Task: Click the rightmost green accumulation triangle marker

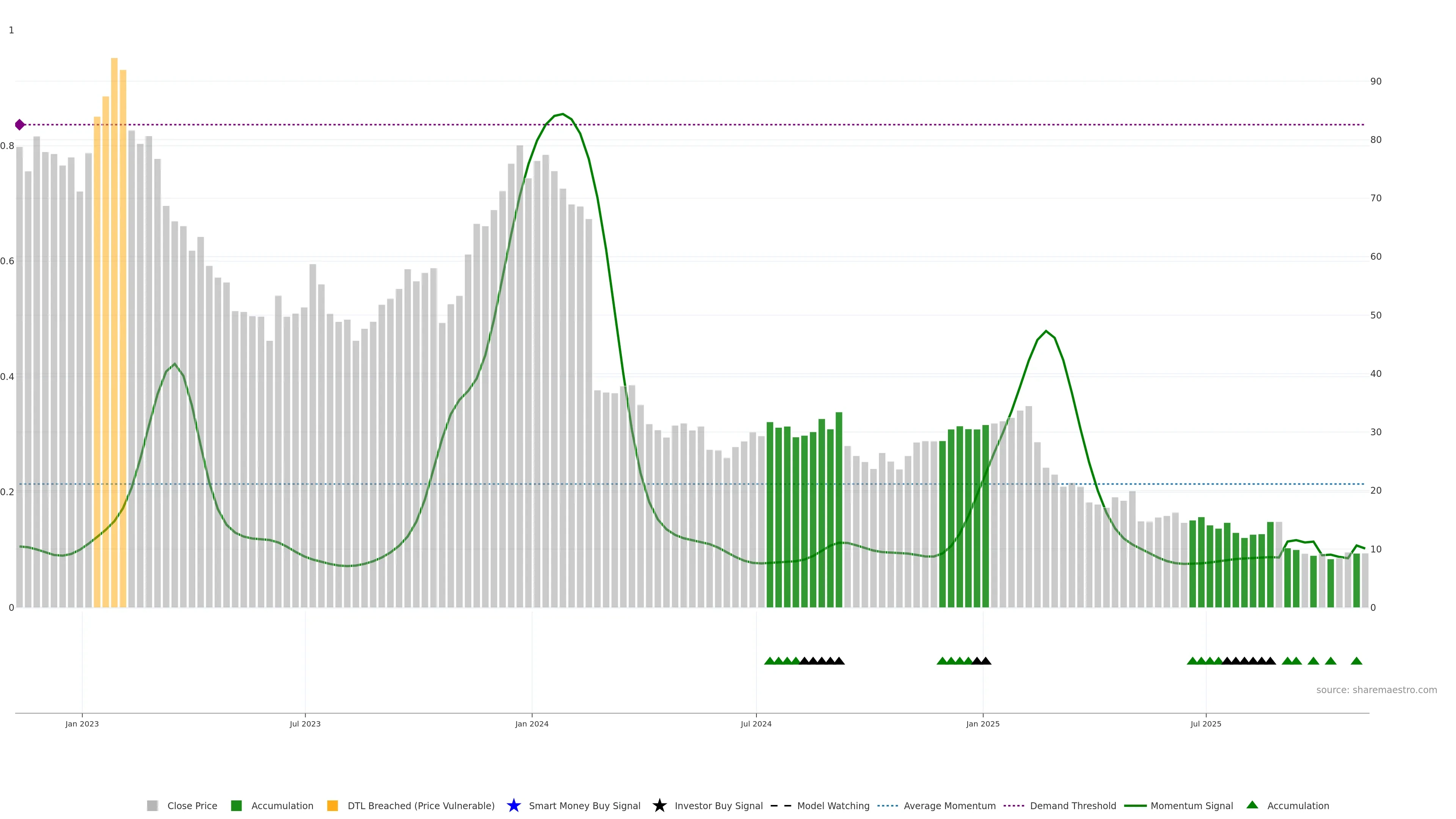Action: 1356,661
